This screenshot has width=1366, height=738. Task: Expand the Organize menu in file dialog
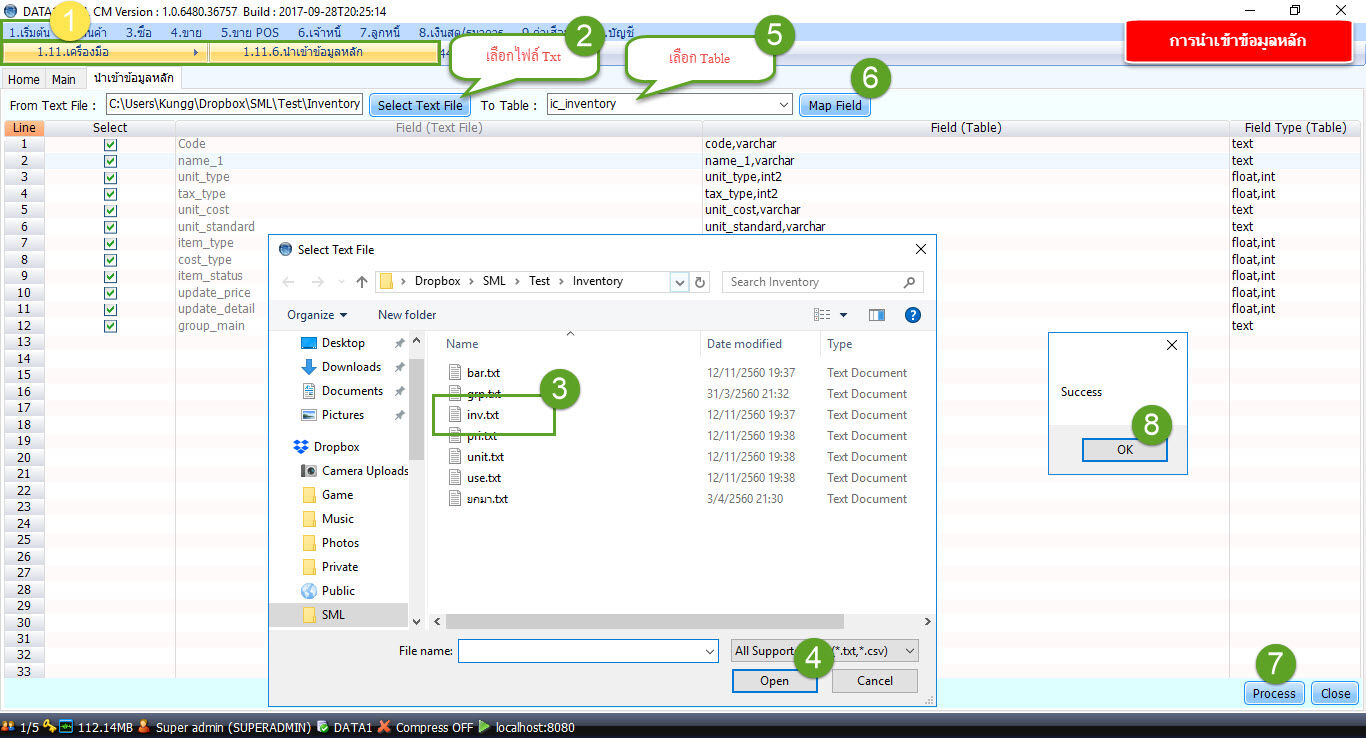317,315
